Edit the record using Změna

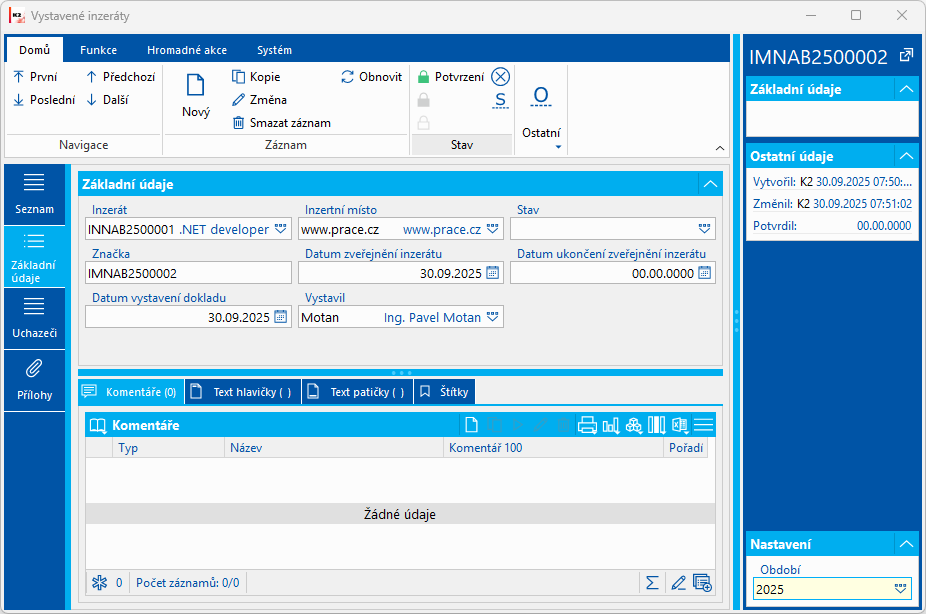[x=259, y=100]
